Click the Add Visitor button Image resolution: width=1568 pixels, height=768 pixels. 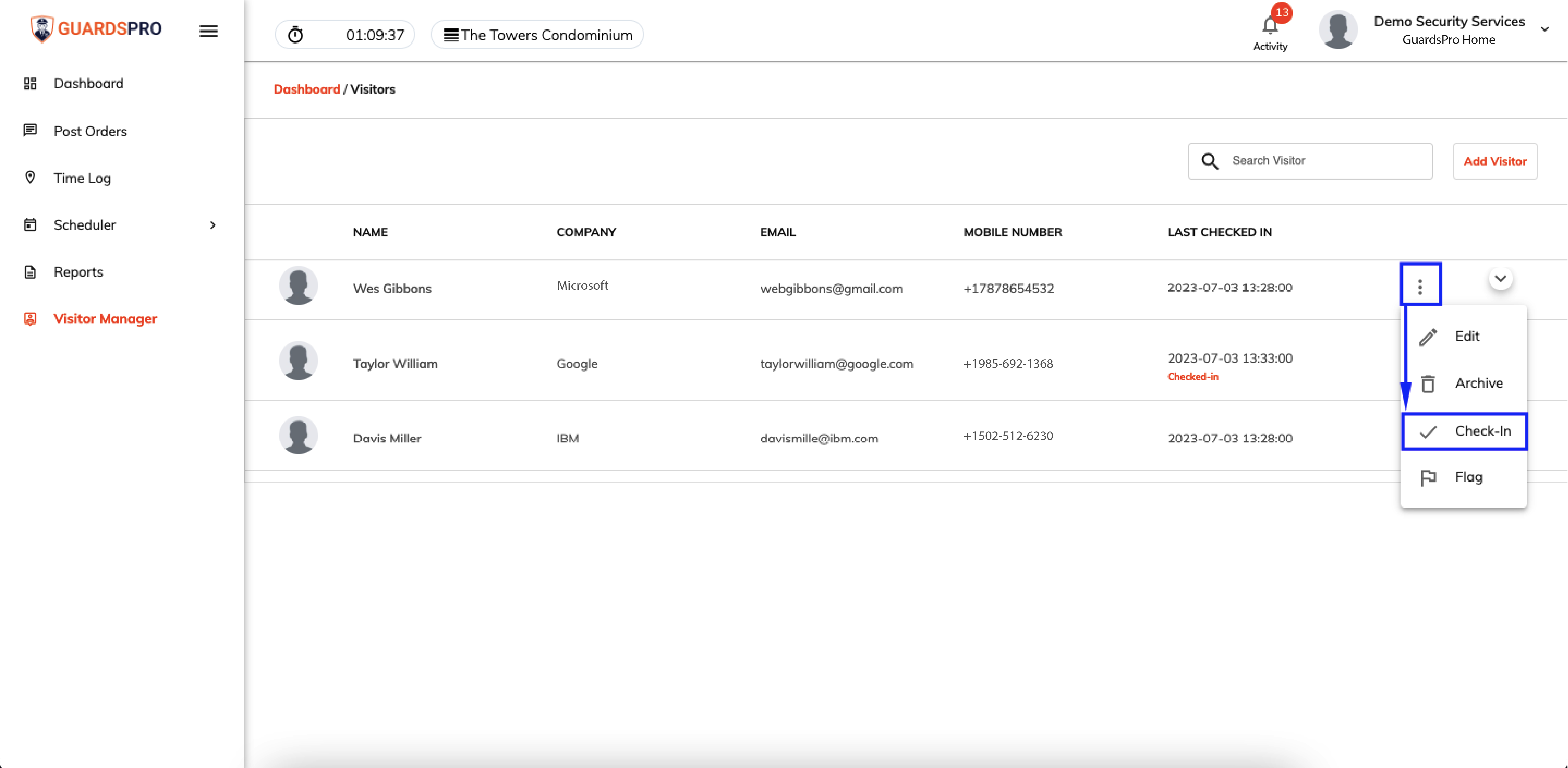pyautogui.click(x=1495, y=161)
